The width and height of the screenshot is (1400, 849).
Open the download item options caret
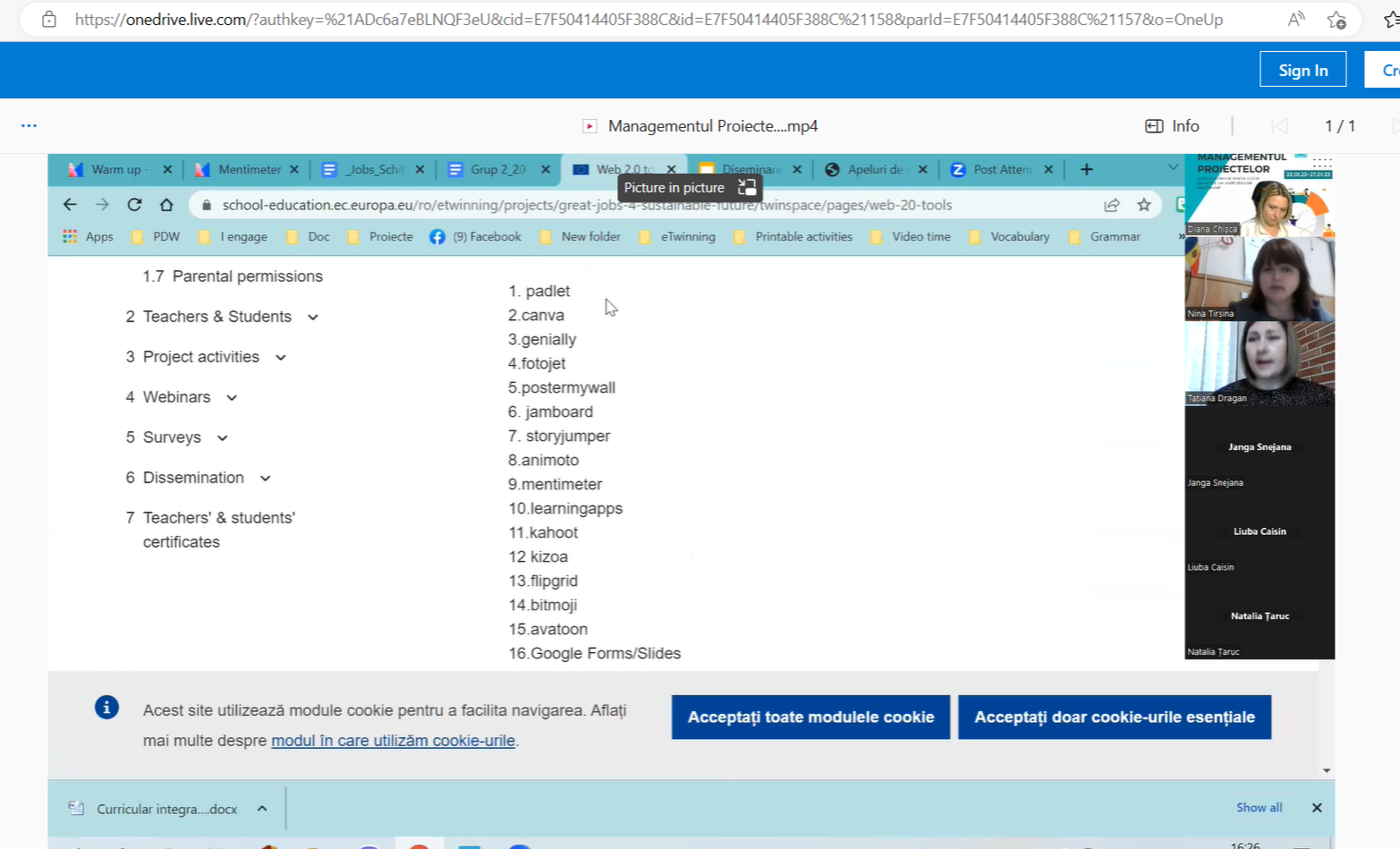[262, 808]
